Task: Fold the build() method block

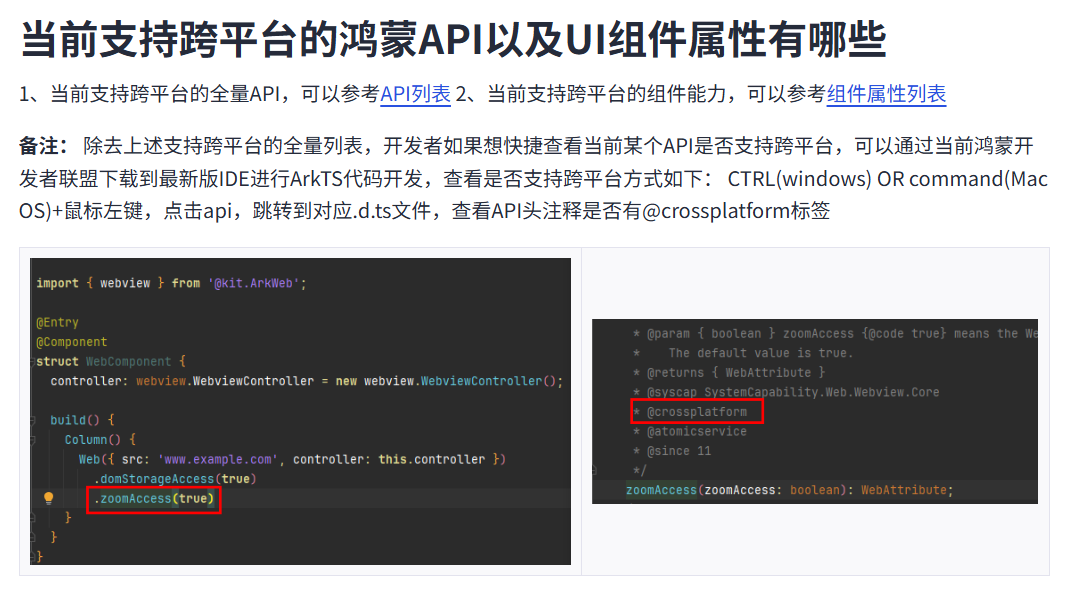Action: (33, 420)
